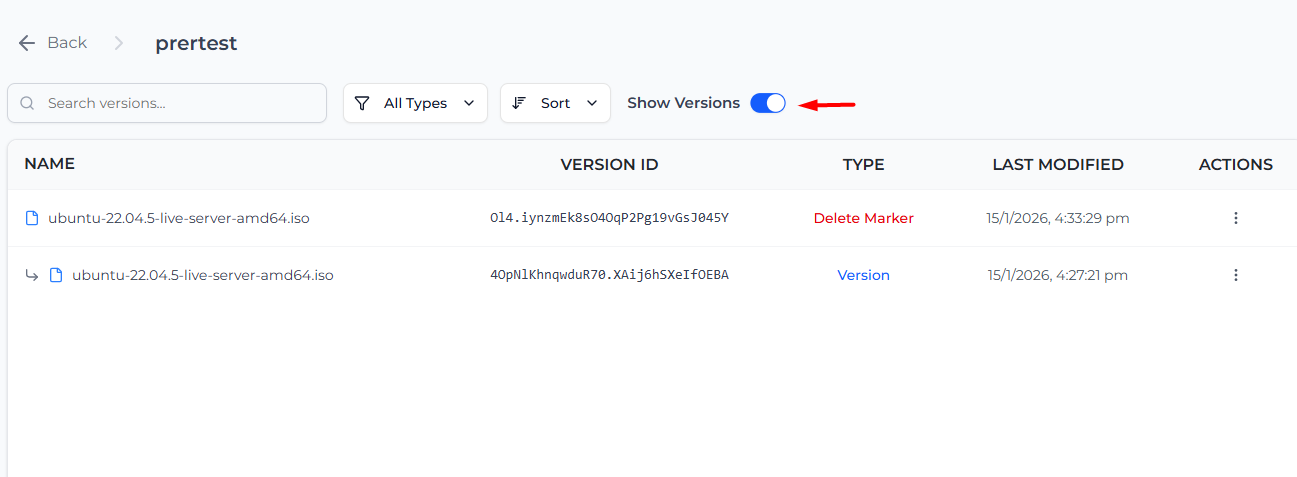This screenshot has width=1297, height=477.
Task: Click the Back arrow icon
Action: (27, 43)
